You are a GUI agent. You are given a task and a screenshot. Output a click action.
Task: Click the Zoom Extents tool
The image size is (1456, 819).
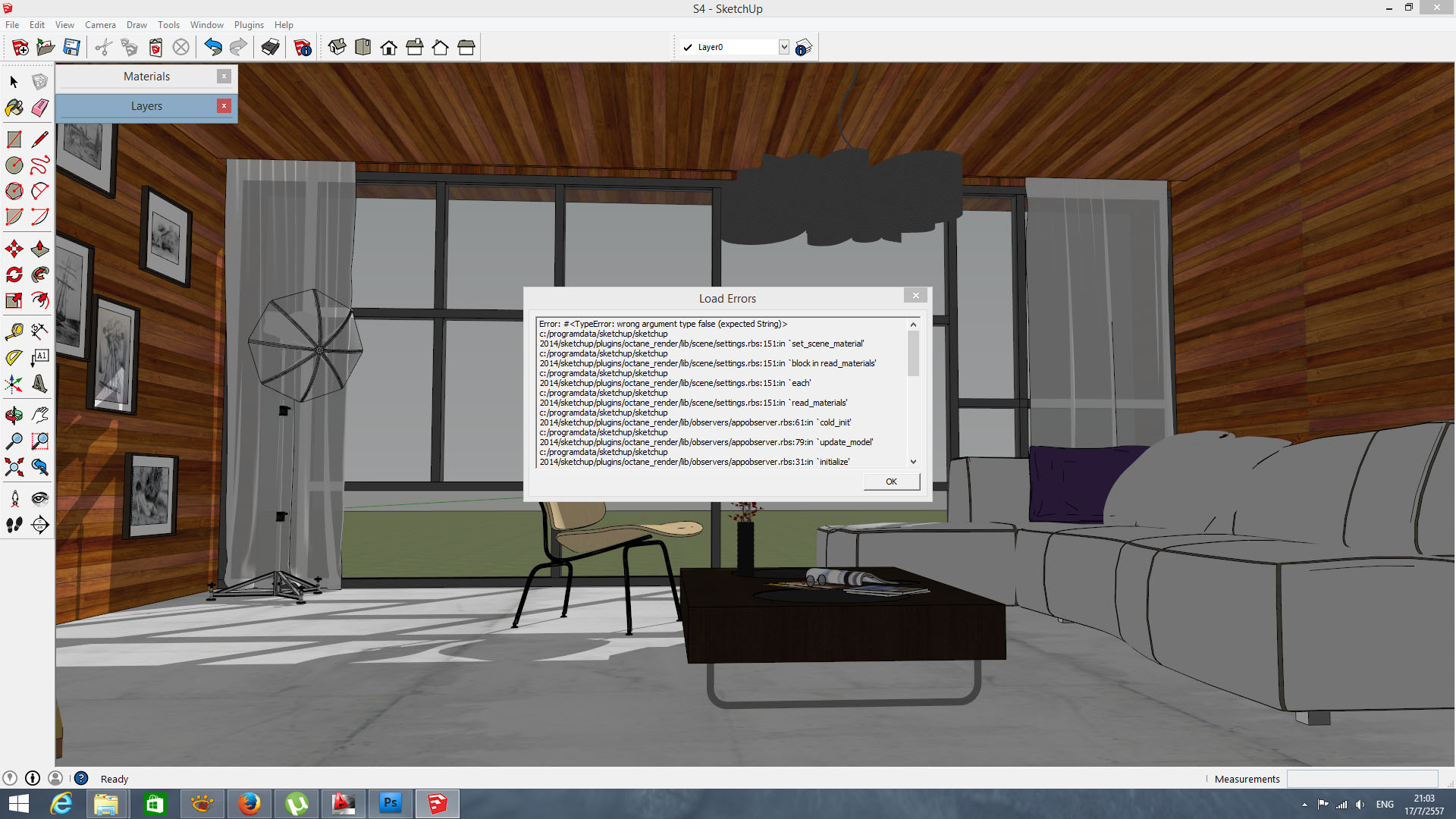(14, 467)
